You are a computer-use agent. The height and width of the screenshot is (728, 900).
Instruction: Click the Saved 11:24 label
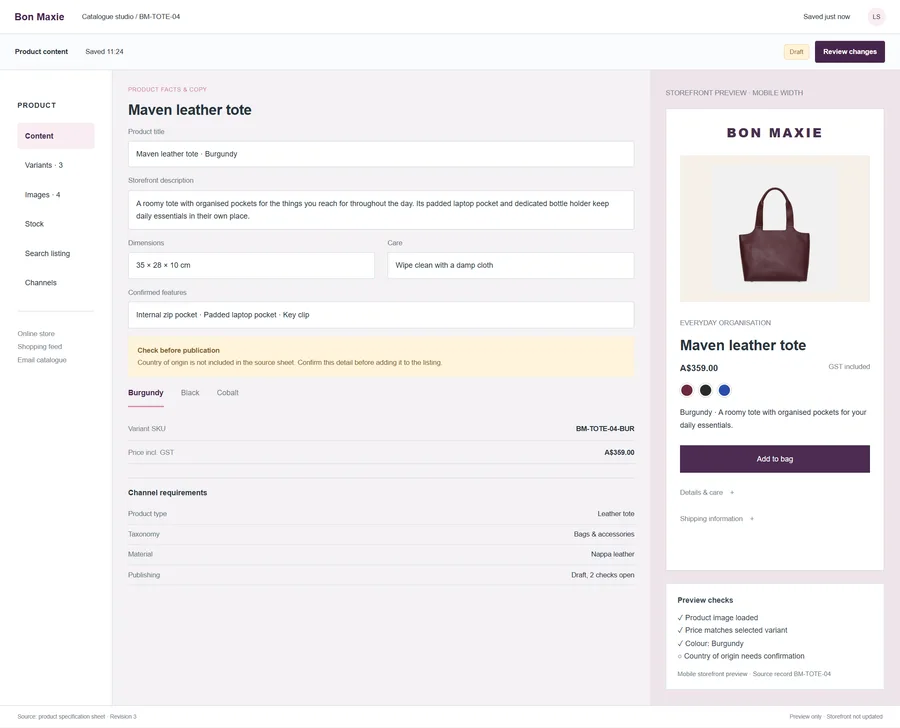point(104,52)
